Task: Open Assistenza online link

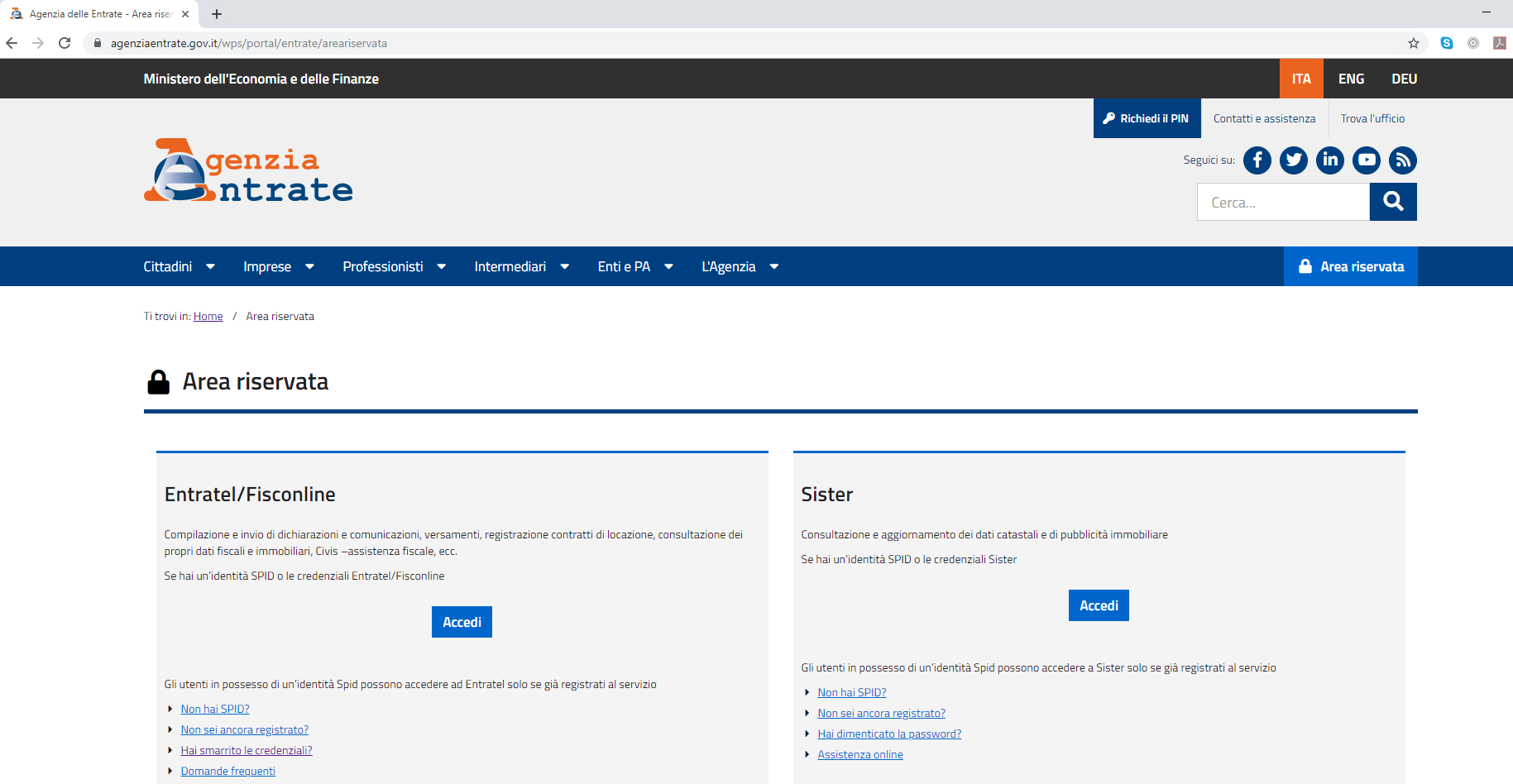Action: tap(860, 754)
